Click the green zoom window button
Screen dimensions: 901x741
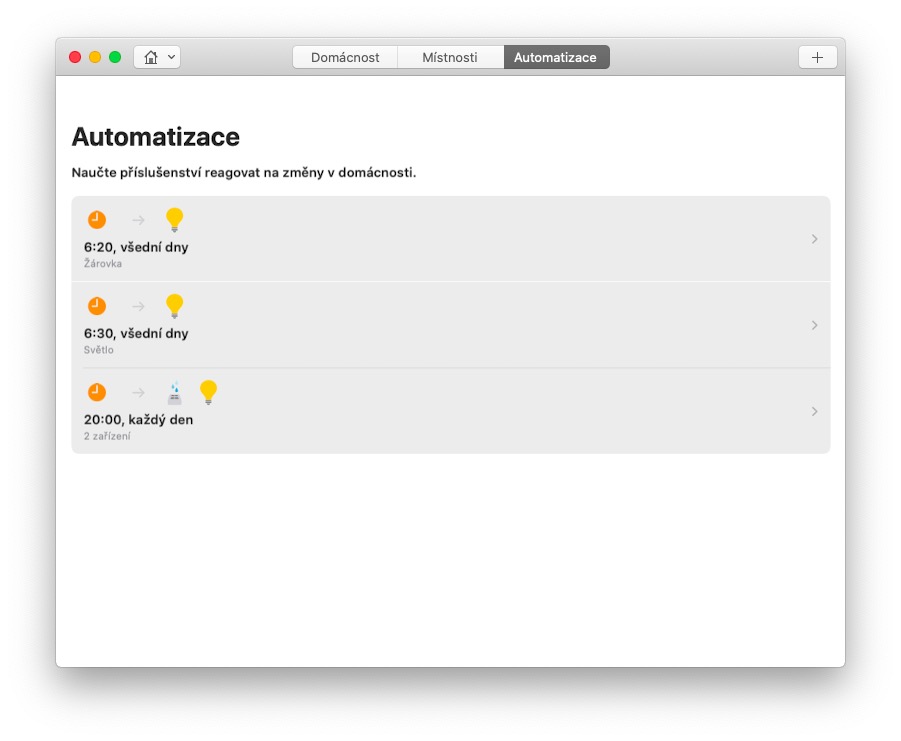pyautogui.click(x=115, y=57)
